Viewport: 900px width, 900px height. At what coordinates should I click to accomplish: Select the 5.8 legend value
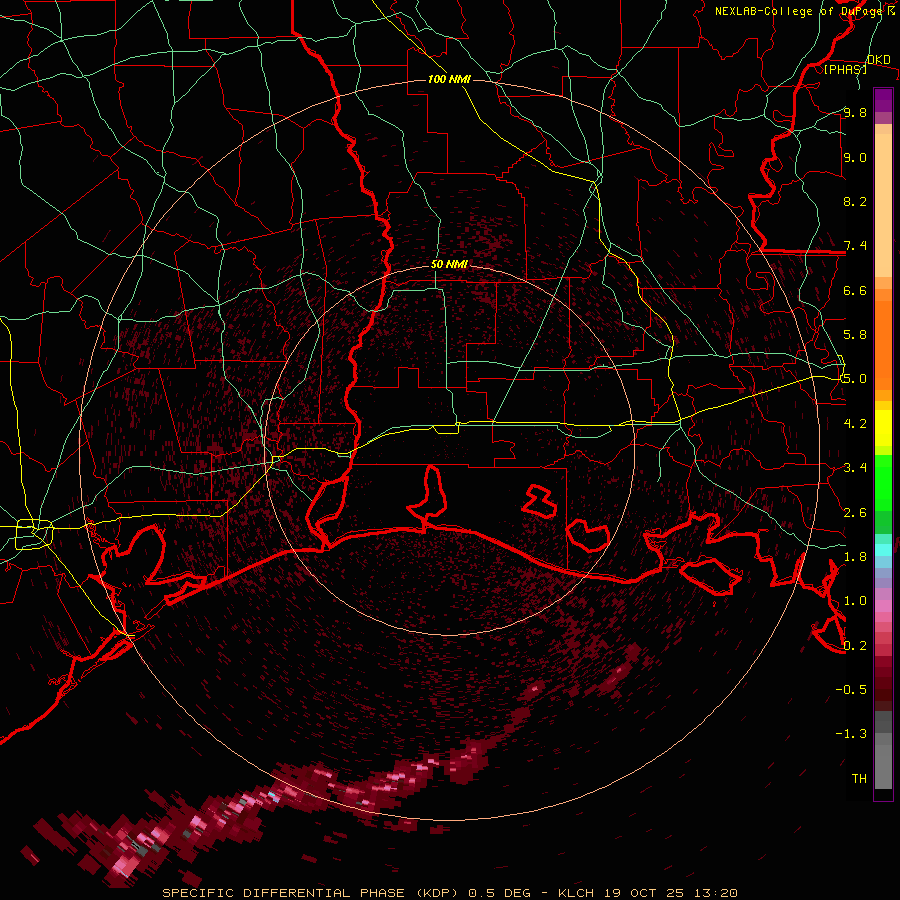tap(855, 335)
